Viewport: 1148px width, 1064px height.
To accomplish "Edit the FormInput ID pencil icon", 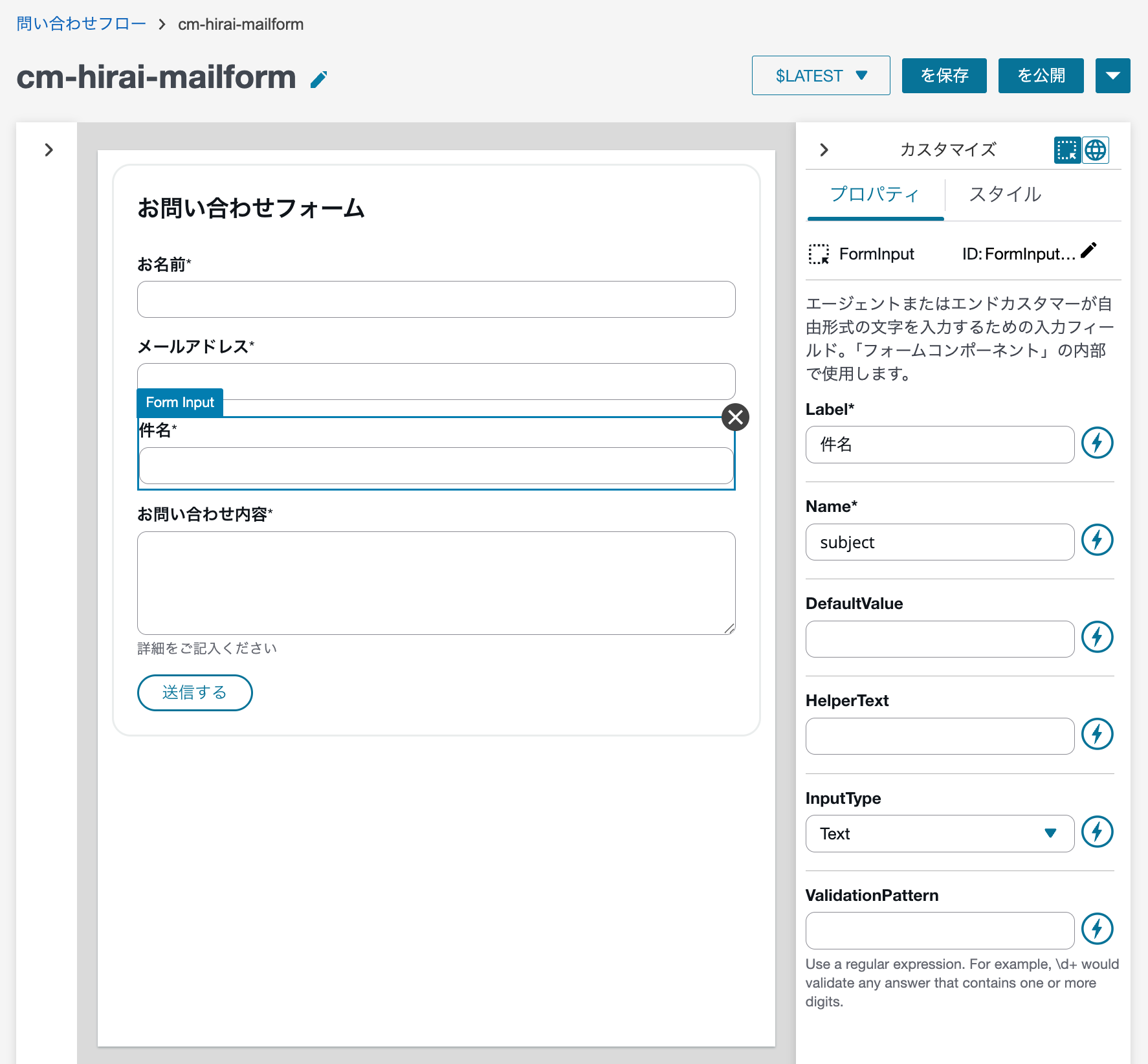I will (x=1089, y=250).
